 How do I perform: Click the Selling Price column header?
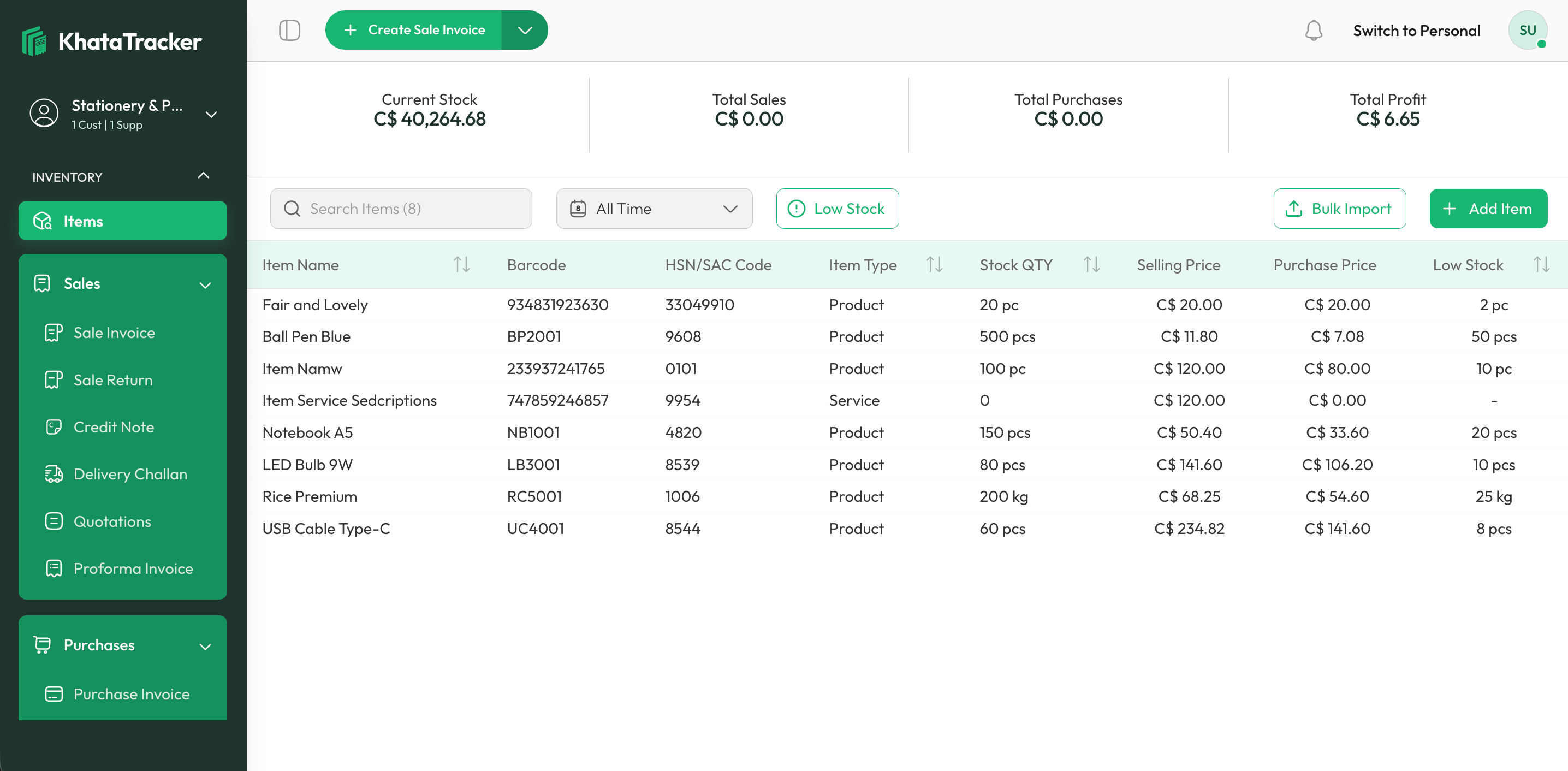(x=1178, y=264)
